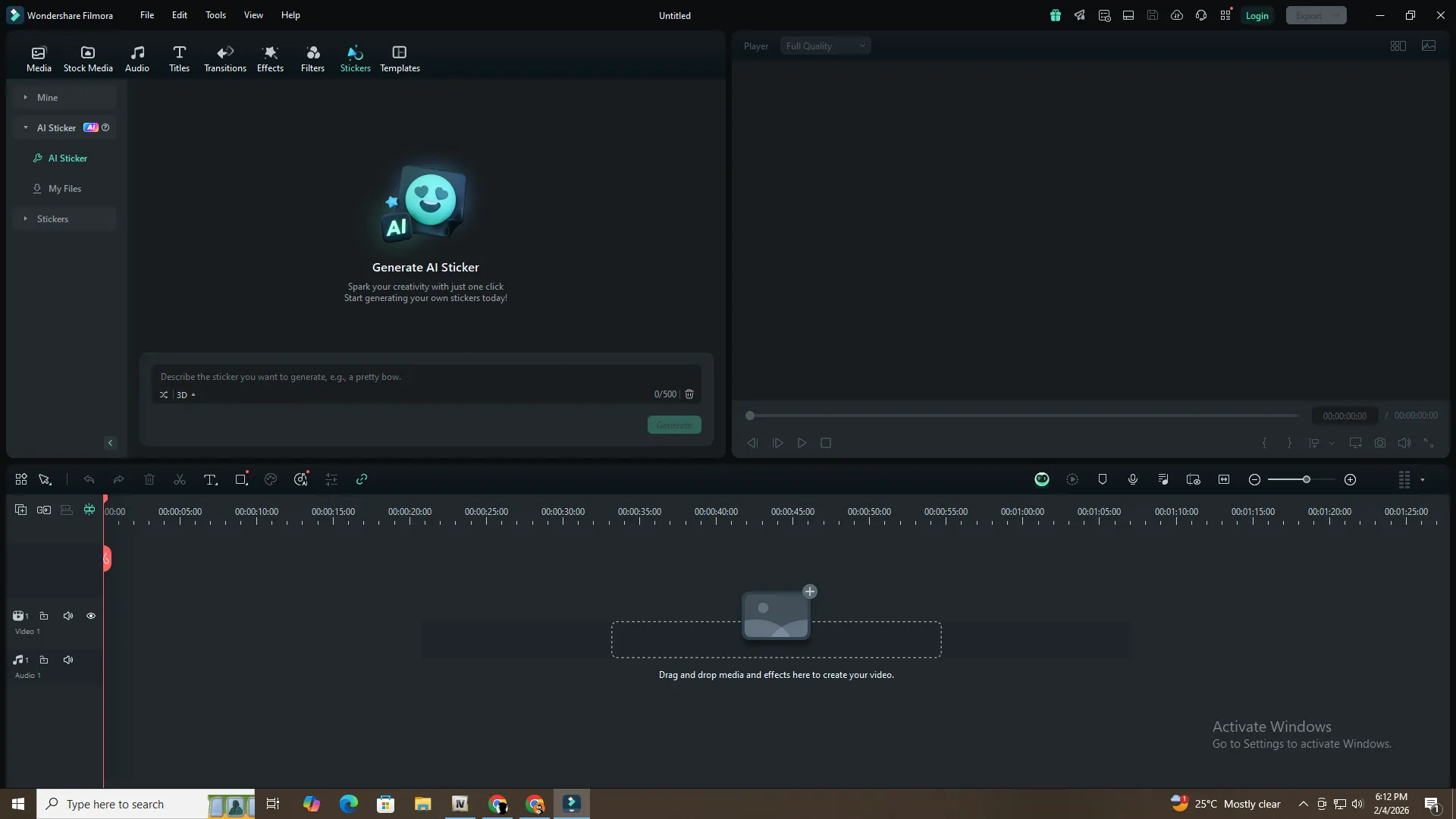Select the timeline text tool
The image size is (1456, 819).
pos(210,479)
